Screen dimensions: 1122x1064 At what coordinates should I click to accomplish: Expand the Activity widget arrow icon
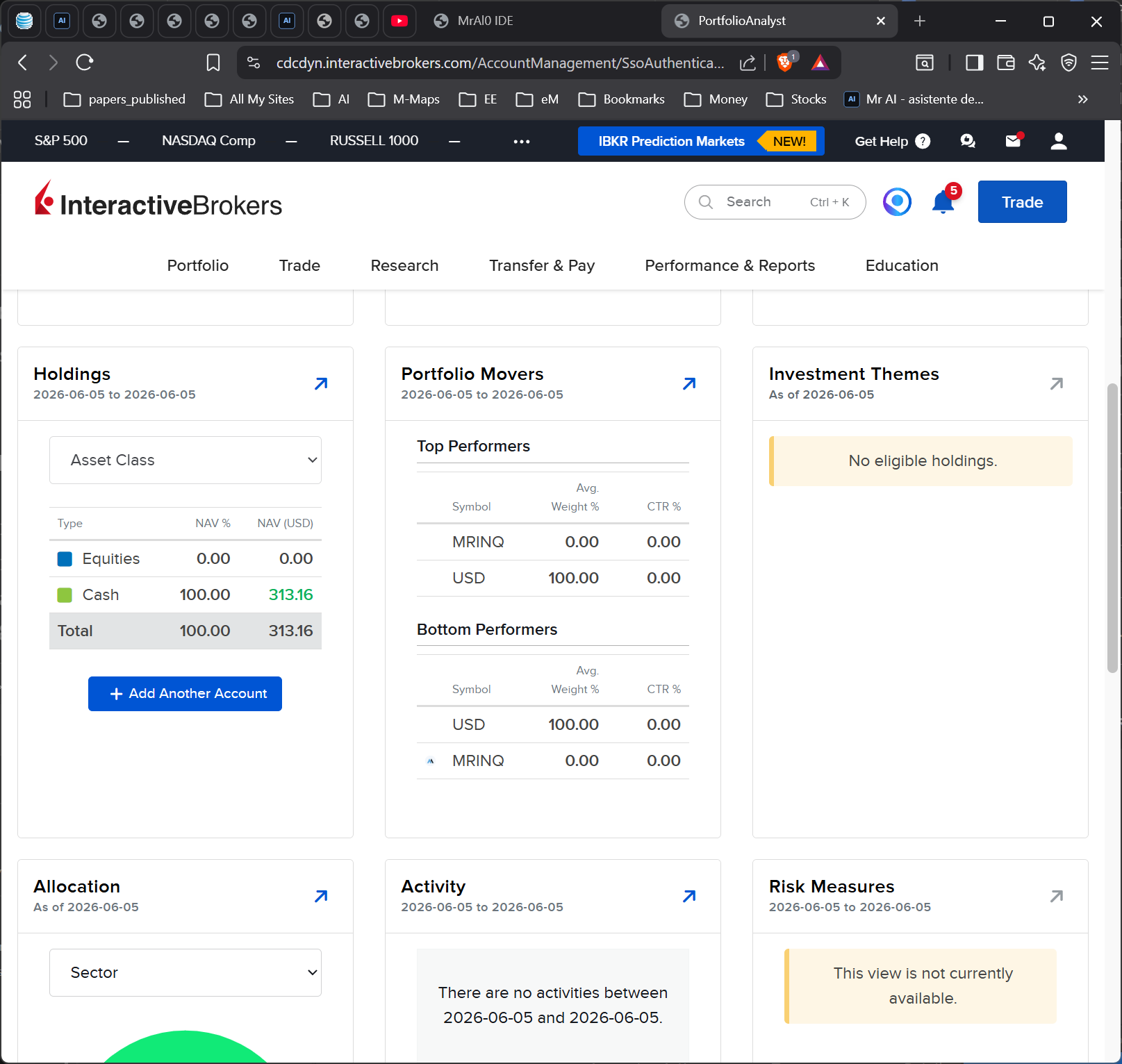(x=689, y=896)
